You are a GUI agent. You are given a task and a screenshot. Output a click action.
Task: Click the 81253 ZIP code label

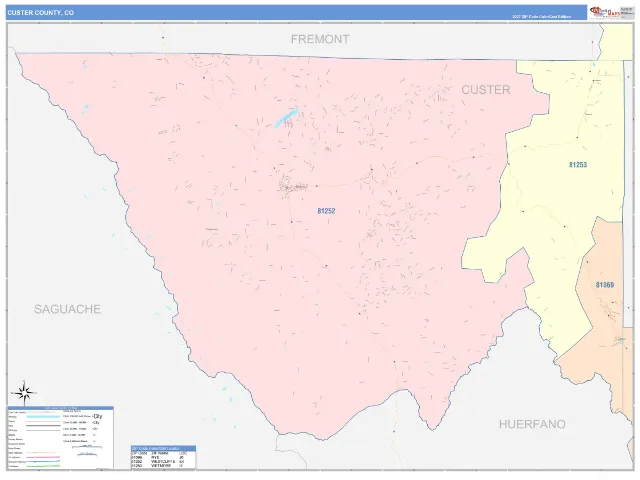coord(578,165)
